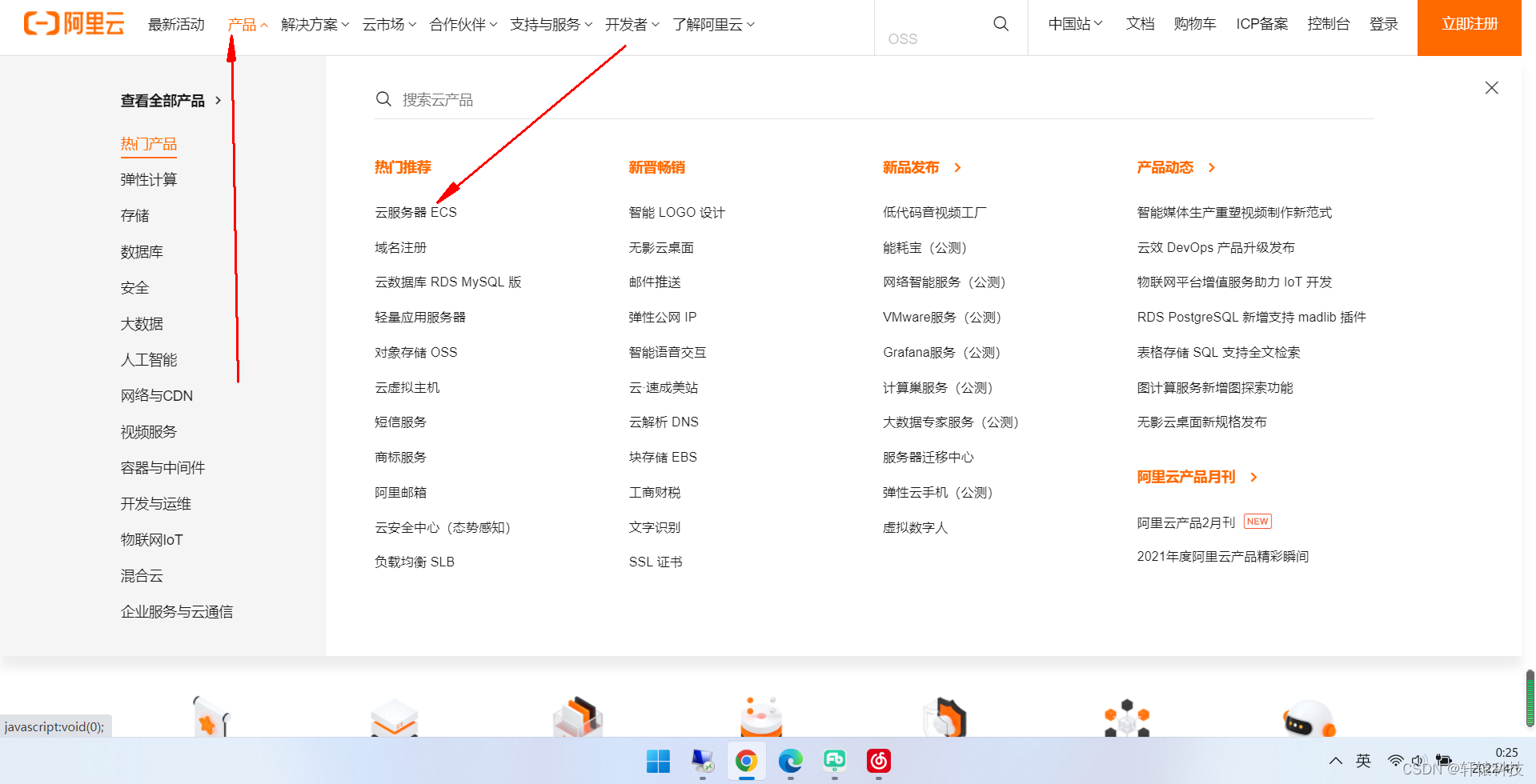
Task: Expand 支持与服务 dropdown
Action: (551, 25)
